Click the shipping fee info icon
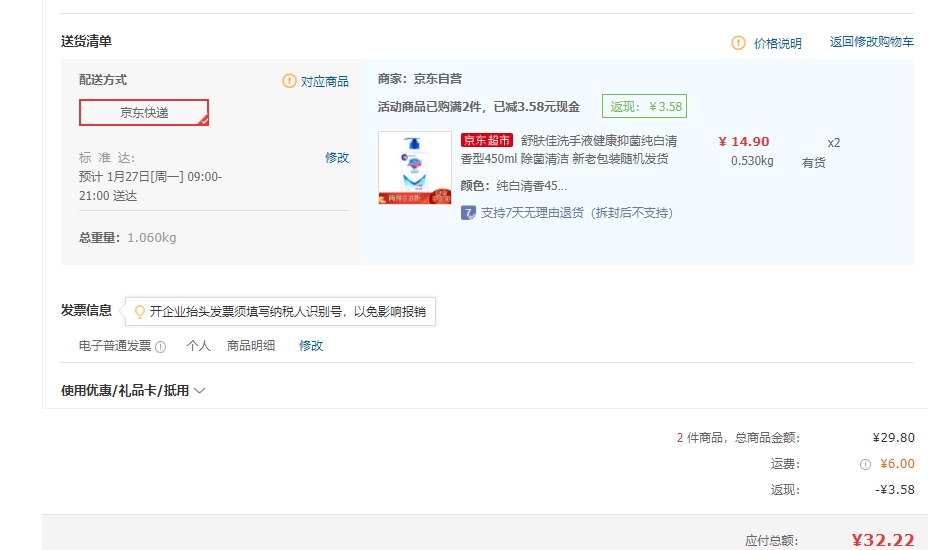Image resolution: width=928 pixels, height=550 pixels. [x=865, y=465]
